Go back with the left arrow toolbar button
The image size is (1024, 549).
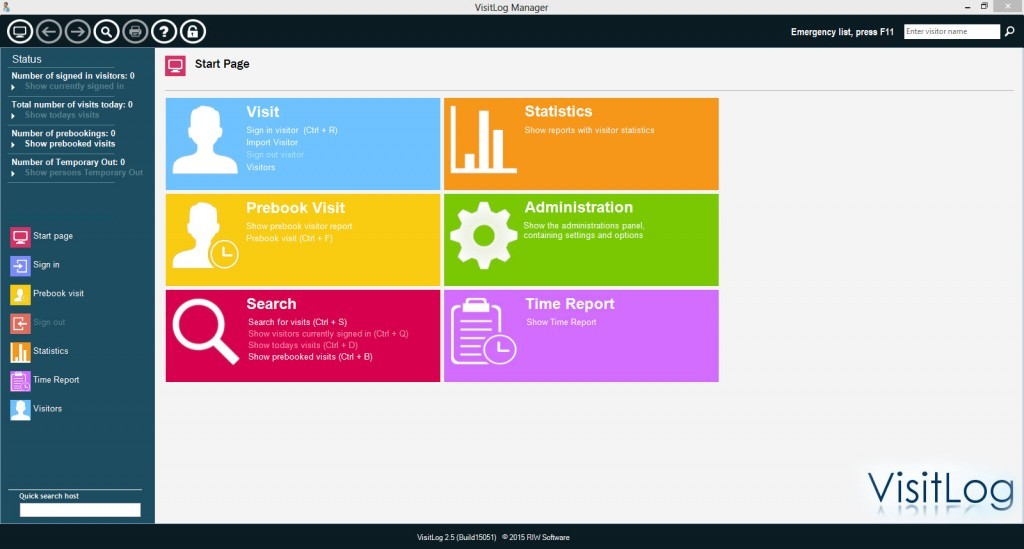(49, 31)
